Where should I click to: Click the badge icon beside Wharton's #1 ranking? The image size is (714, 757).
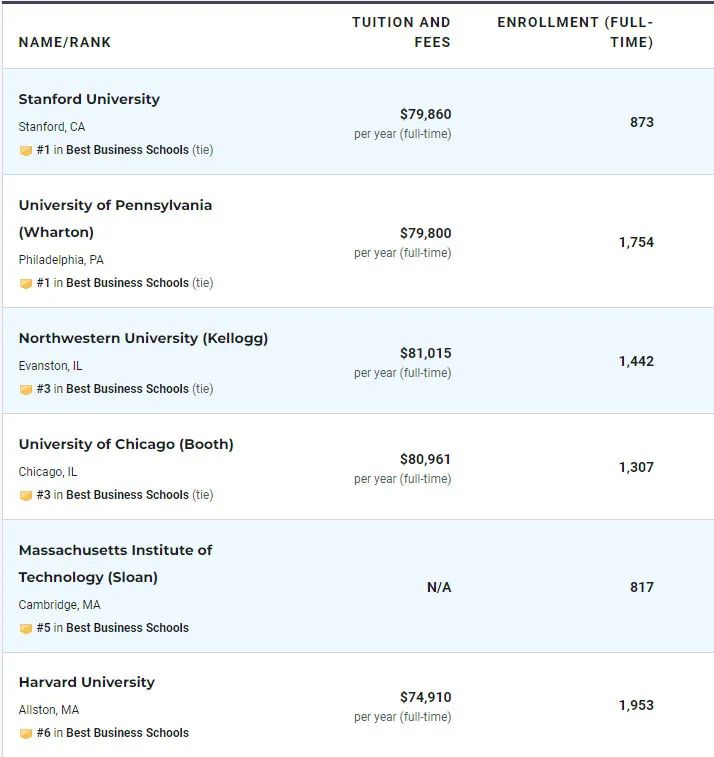point(26,283)
